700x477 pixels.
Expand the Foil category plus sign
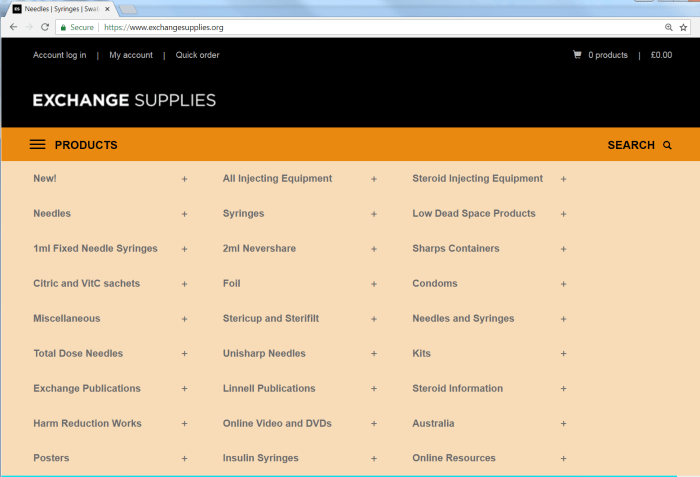click(374, 284)
